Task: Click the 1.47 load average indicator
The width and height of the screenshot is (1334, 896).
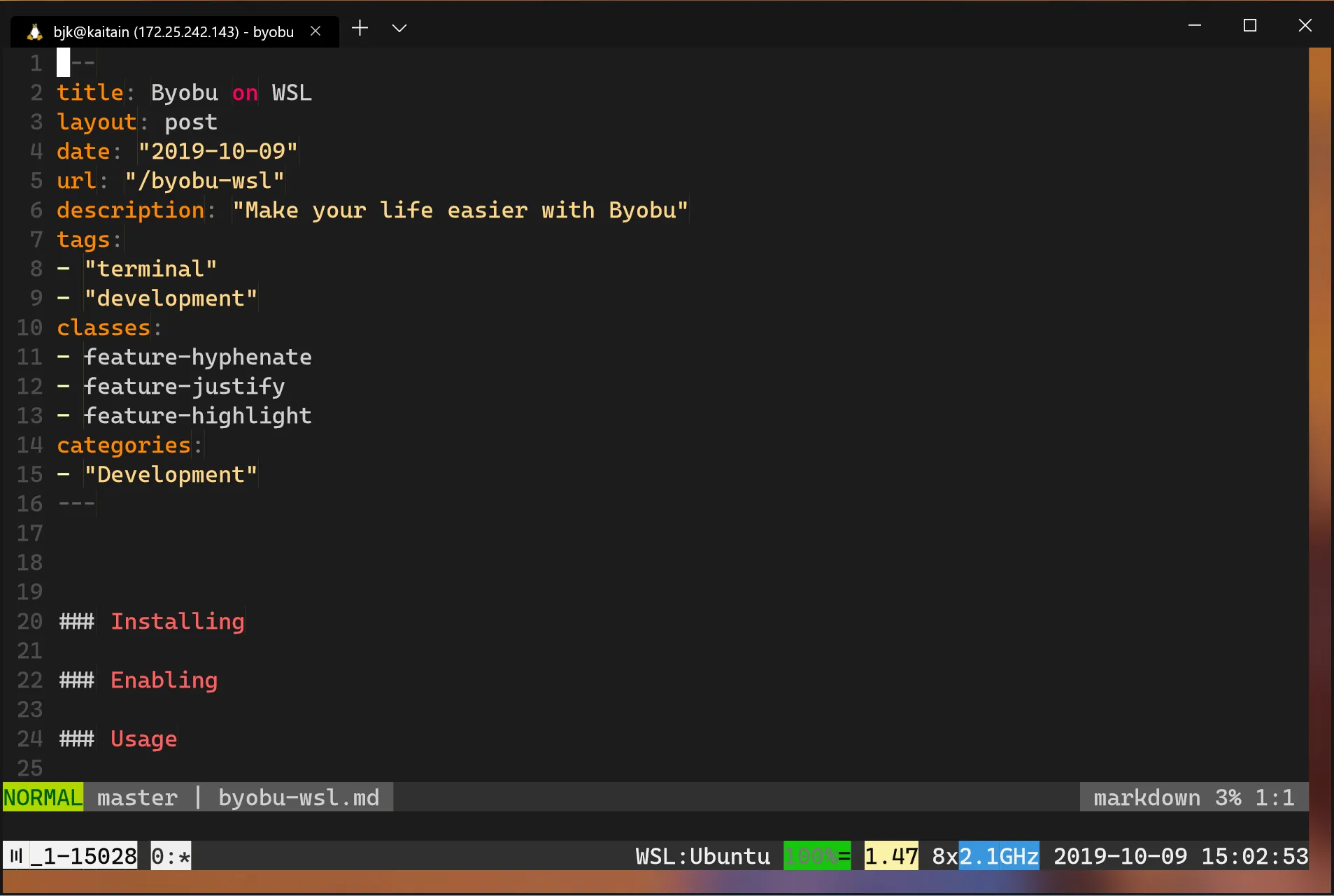Action: (891, 856)
